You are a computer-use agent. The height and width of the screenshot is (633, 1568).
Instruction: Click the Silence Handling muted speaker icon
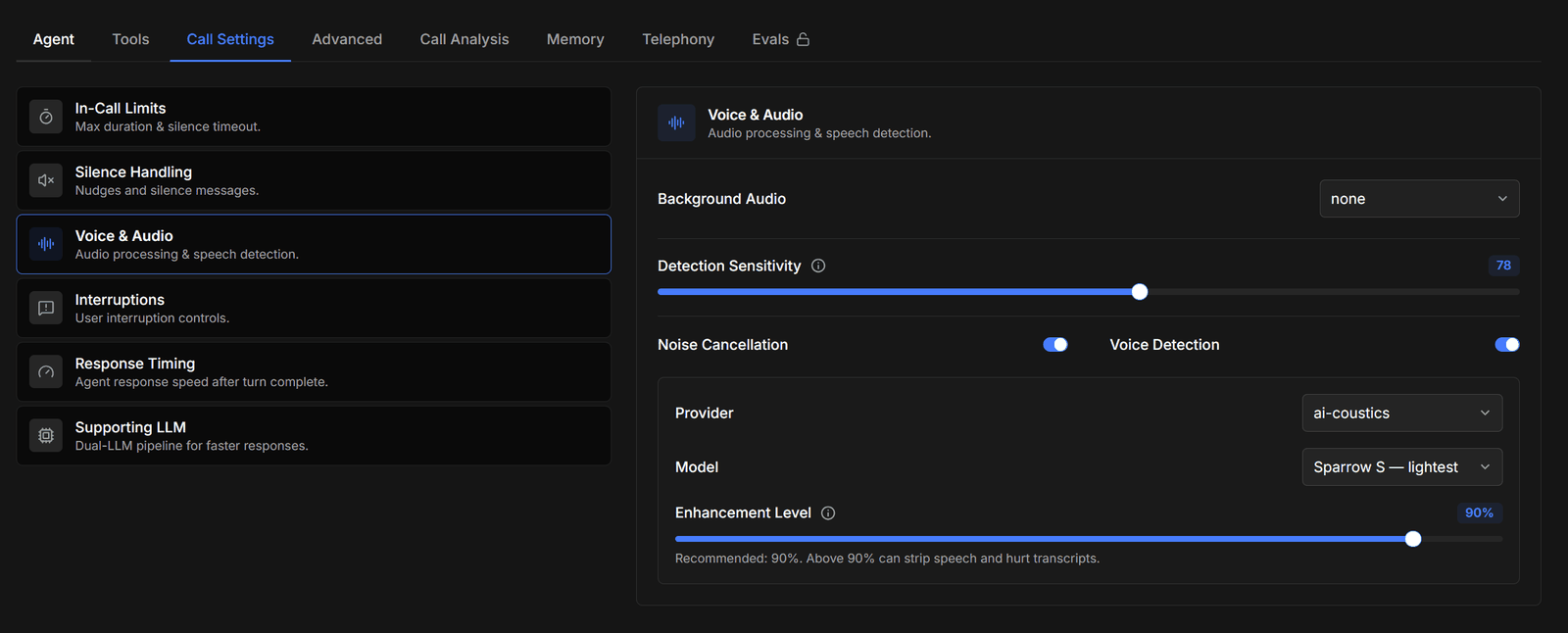pyautogui.click(x=46, y=180)
